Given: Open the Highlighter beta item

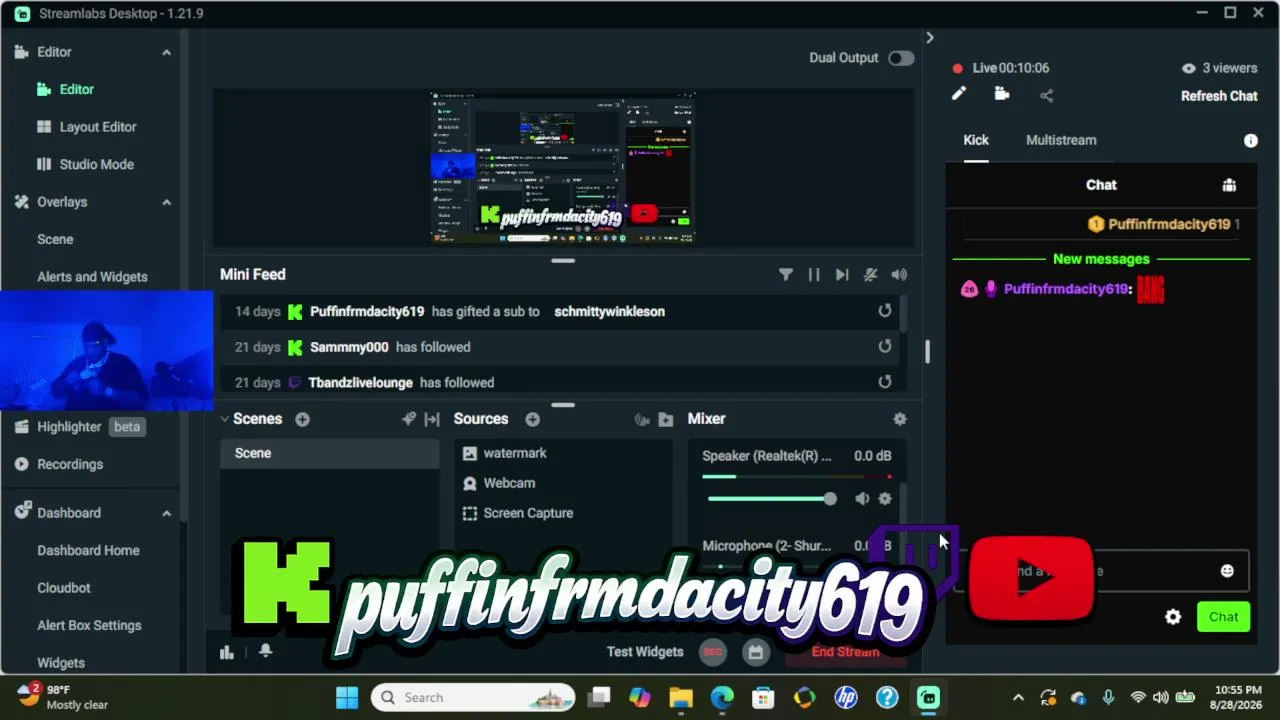Looking at the screenshot, I should point(78,427).
